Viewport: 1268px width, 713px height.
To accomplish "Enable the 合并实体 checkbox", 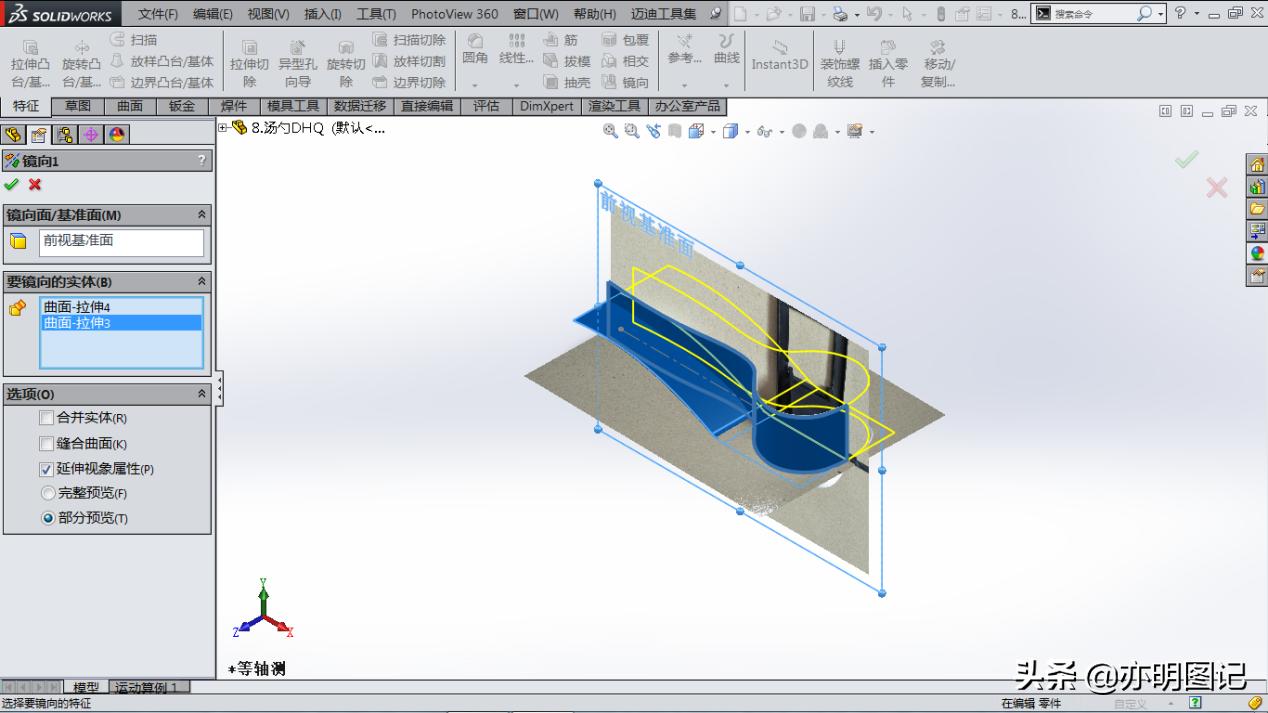I will pos(46,418).
